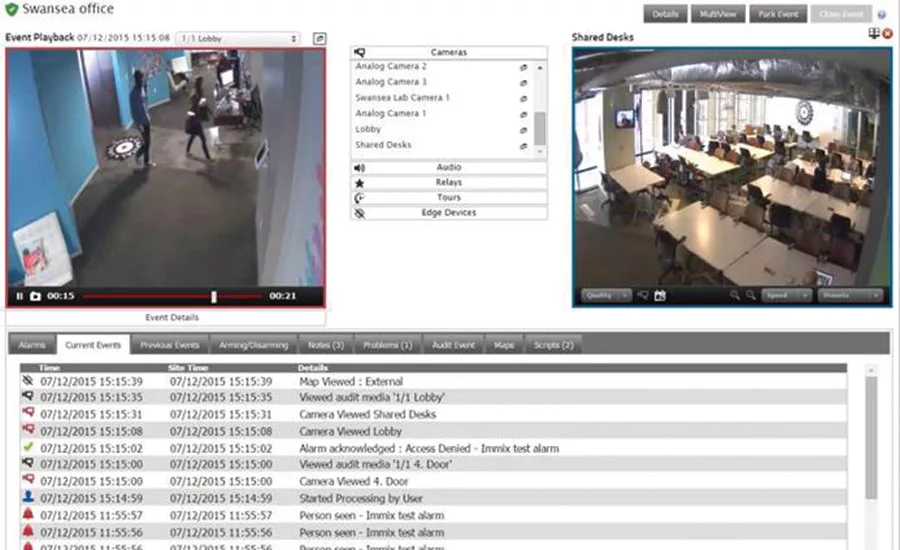Click the second magnifier zoom icon under Shared Desks
Image resolution: width=900 pixels, height=550 pixels.
pyautogui.click(x=750, y=295)
